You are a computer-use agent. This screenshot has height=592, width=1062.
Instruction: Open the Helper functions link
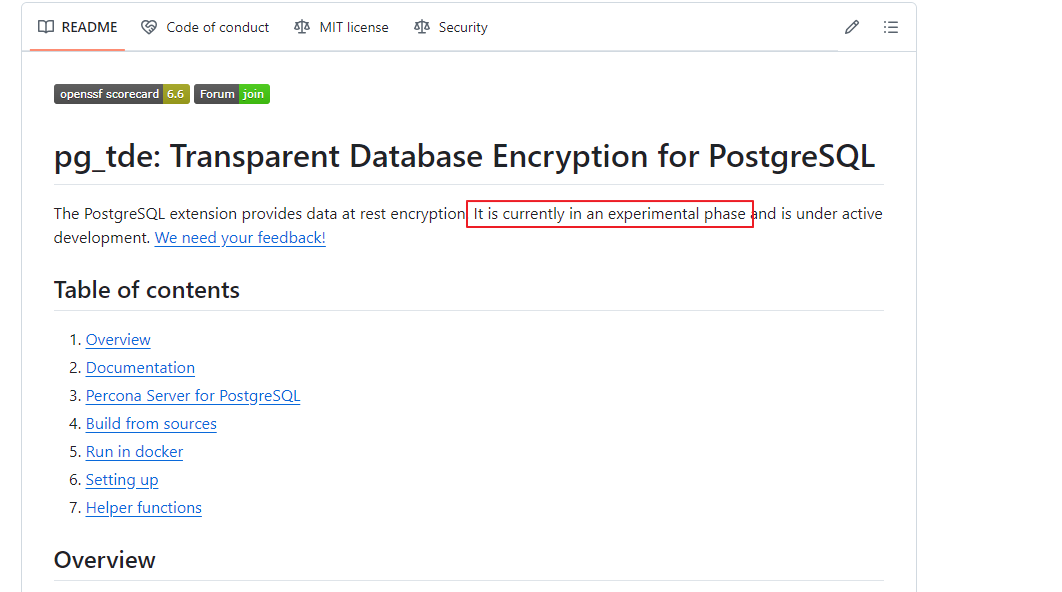pyautogui.click(x=144, y=508)
